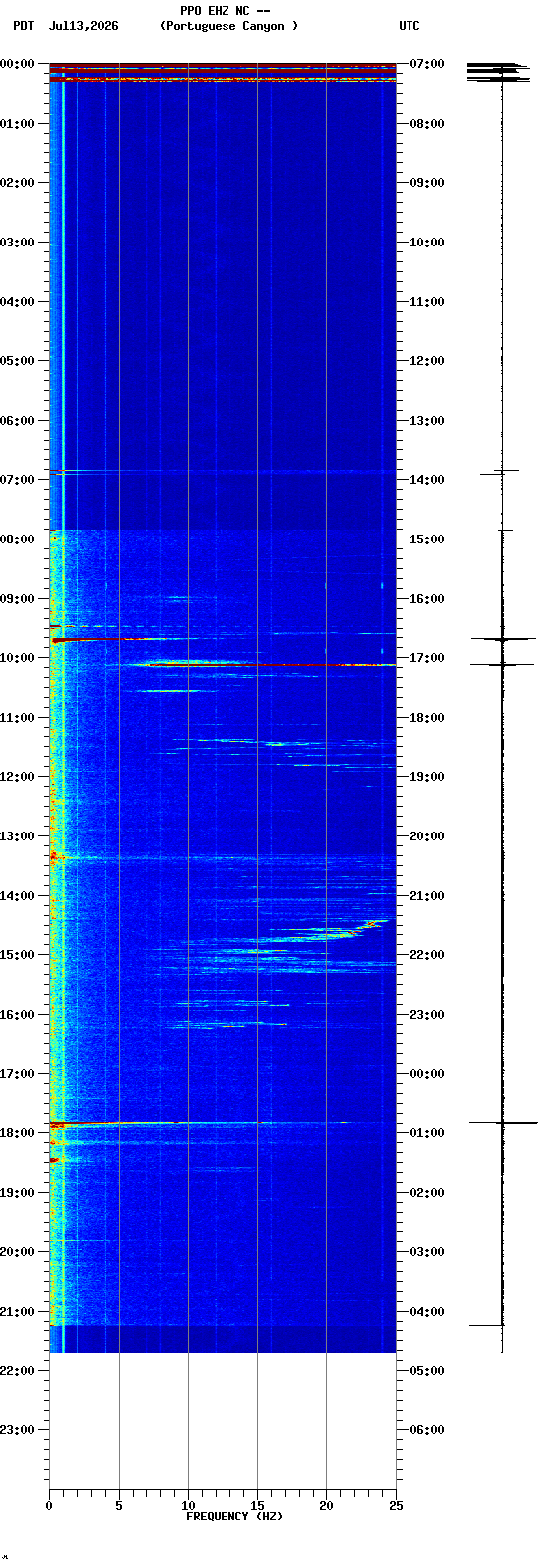Click the UTC time label '19:00'
Image resolution: width=546 pixels, height=1568 pixels.
(427, 777)
